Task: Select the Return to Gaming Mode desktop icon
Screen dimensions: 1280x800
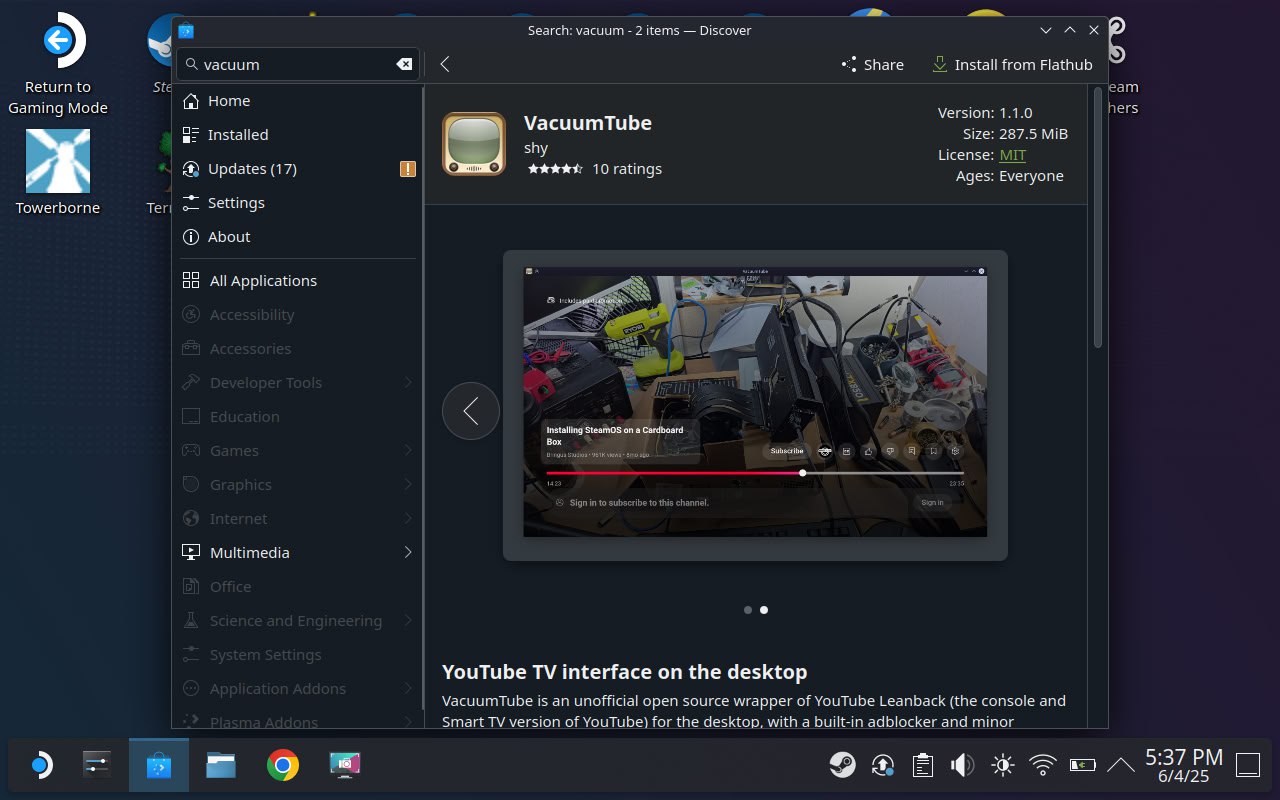Action: (x=58, y=64)
